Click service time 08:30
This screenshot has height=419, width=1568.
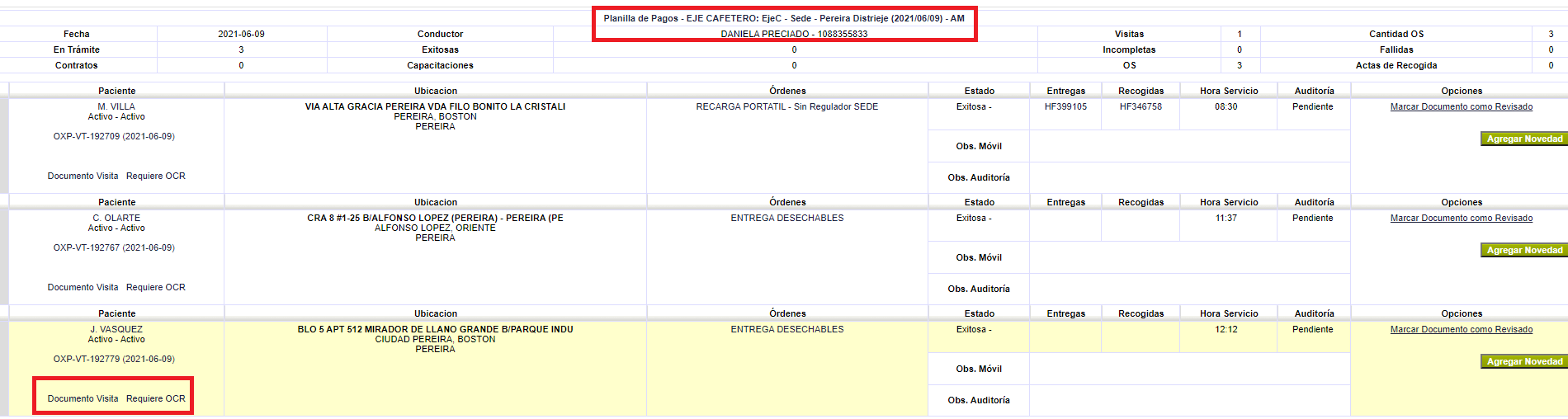pos(1226,107)
